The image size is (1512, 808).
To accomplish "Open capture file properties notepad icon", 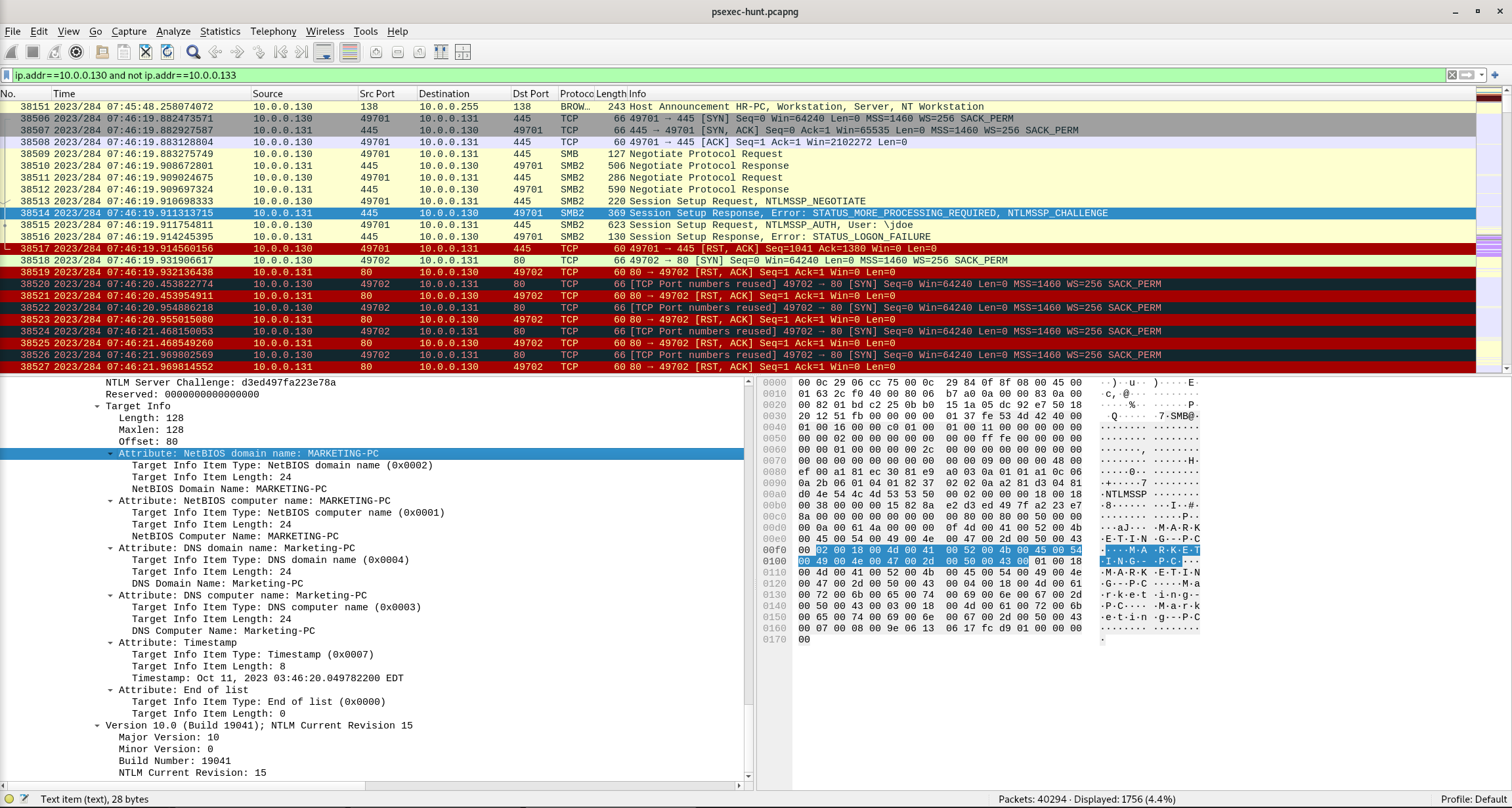I will [x=24, y=799].
